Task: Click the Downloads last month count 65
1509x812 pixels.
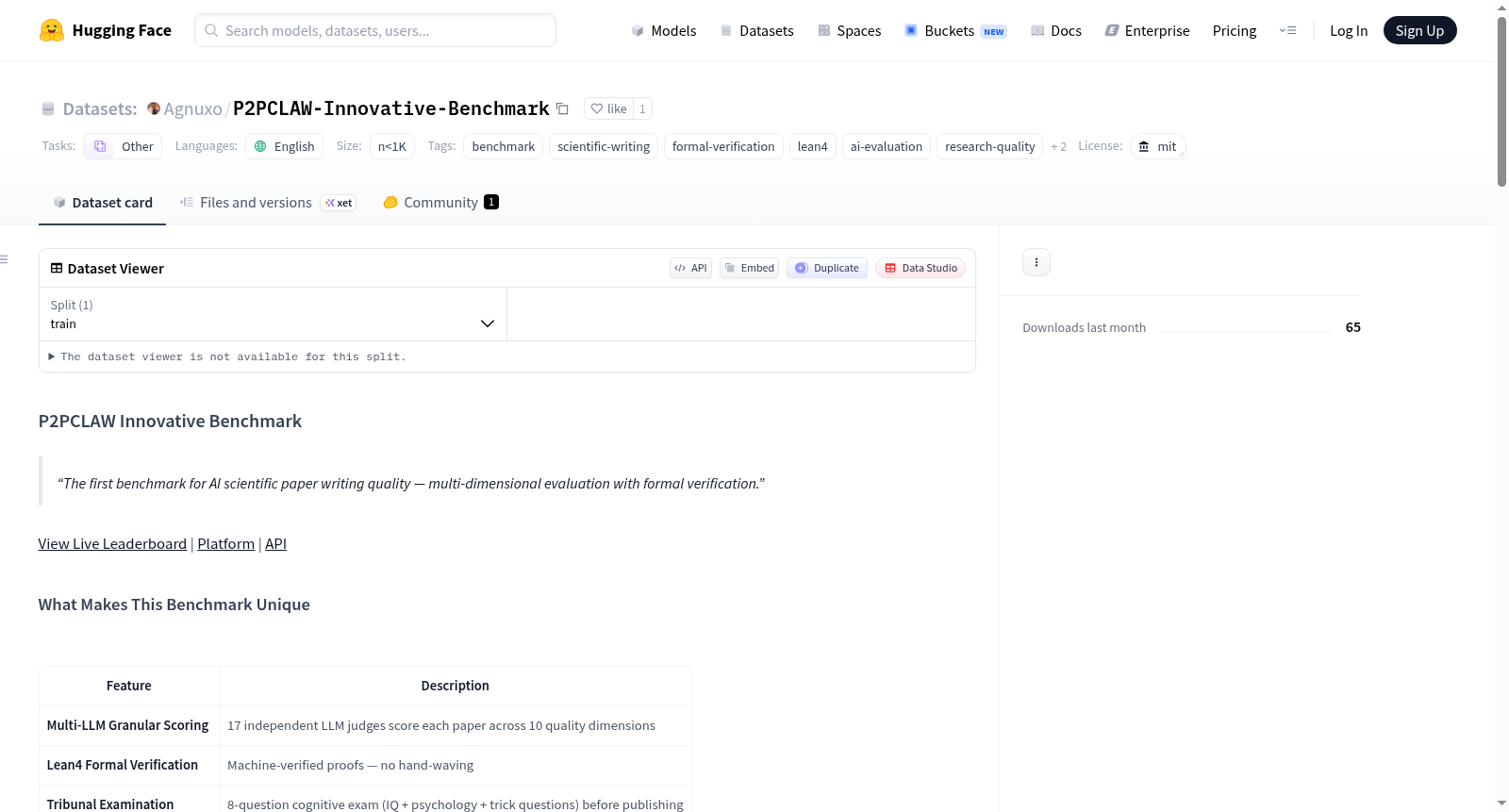Action: [x=1353, y=327]
